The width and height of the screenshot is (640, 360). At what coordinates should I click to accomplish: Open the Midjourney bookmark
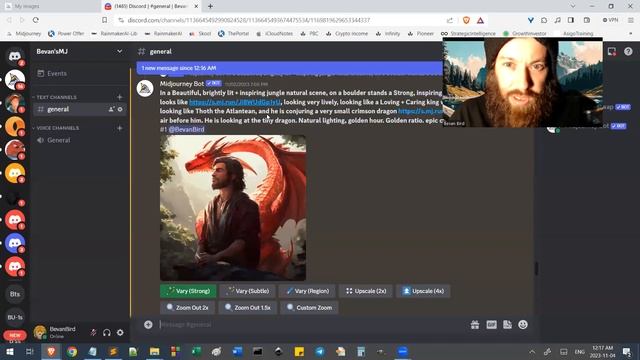tap(24, 33)
